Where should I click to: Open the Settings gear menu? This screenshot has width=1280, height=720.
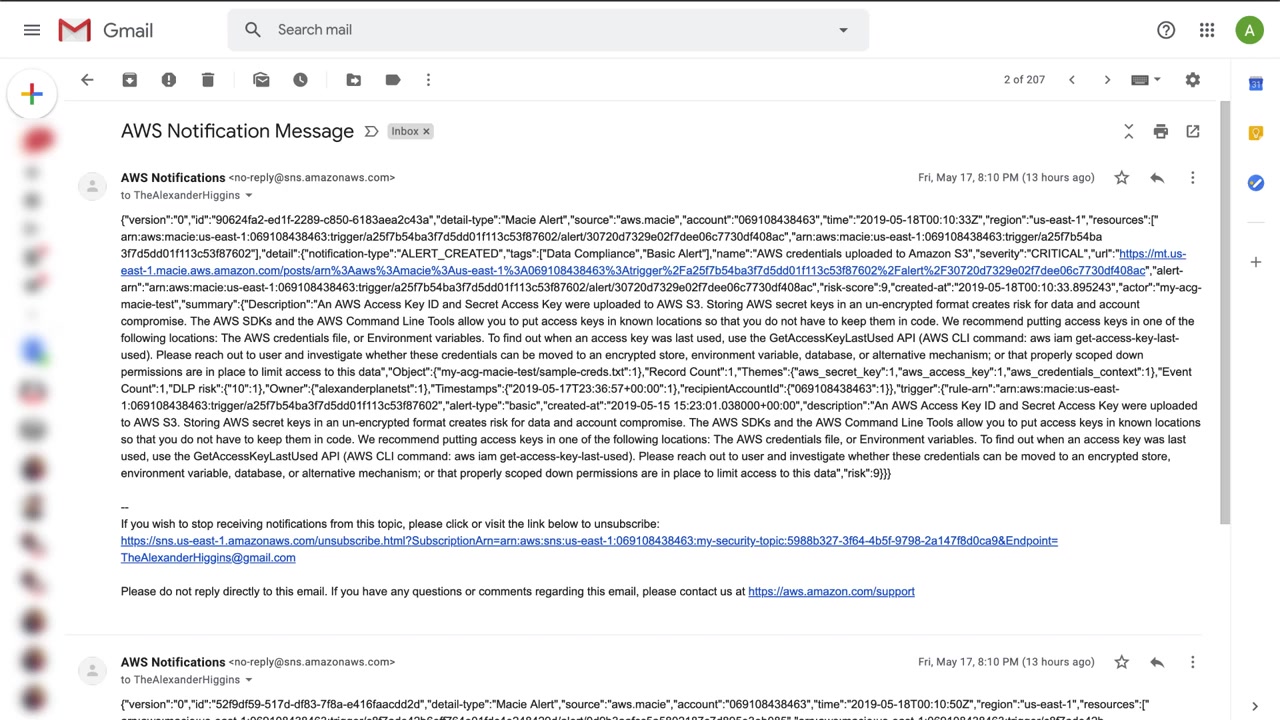tap(1193, 80)
